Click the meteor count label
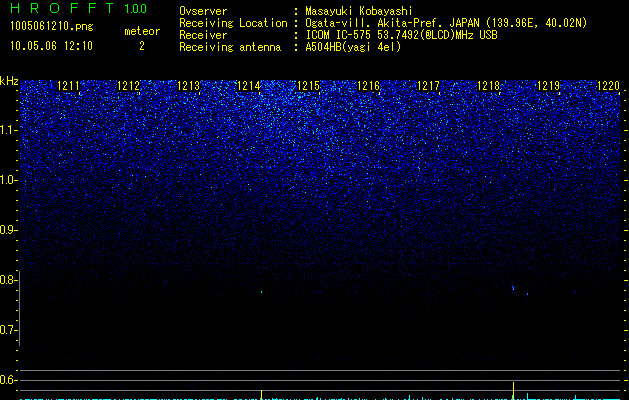This screenshot has width=629, height=400. click(142, 31)
